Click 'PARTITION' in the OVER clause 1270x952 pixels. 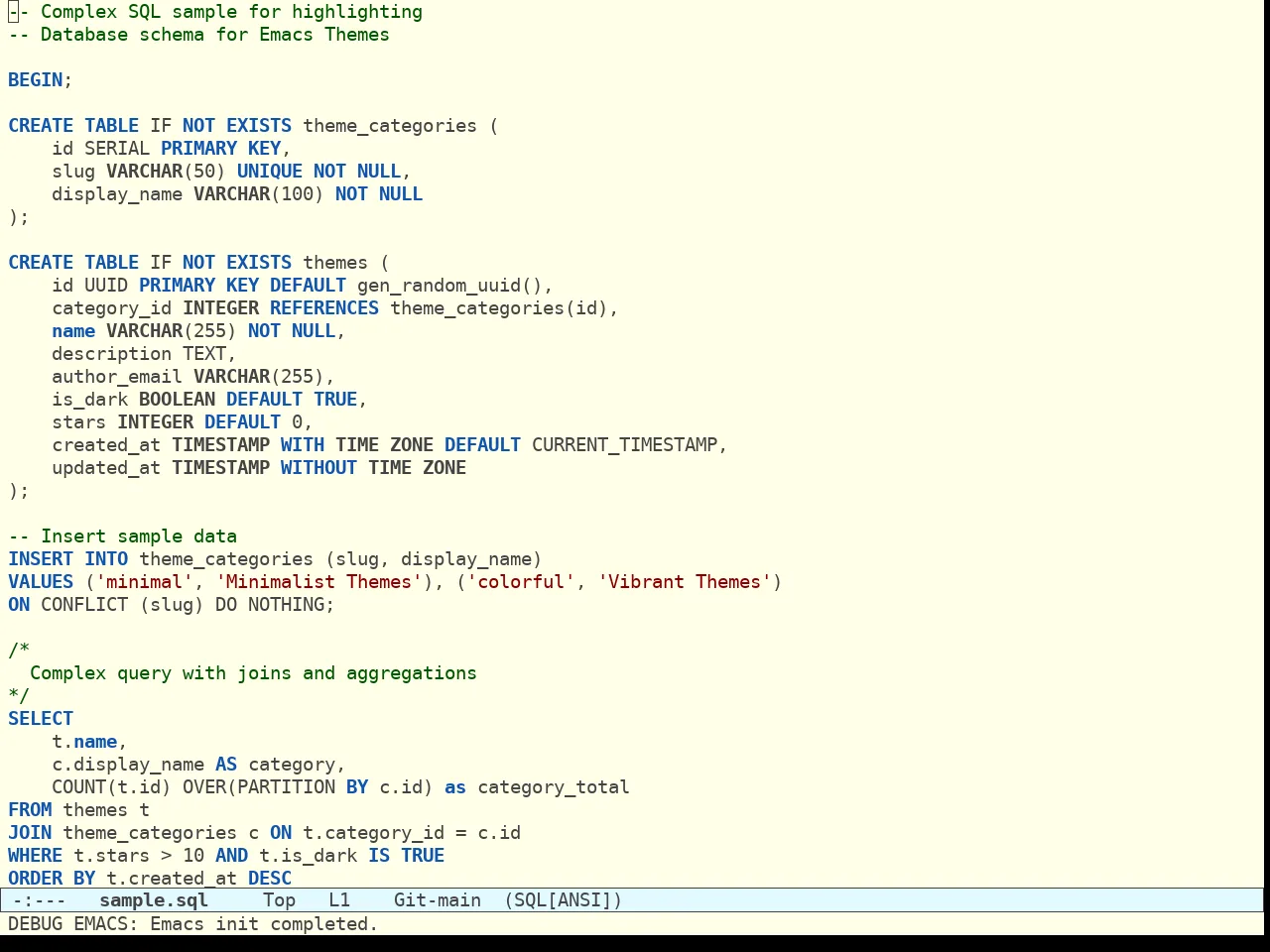(287, 787)
